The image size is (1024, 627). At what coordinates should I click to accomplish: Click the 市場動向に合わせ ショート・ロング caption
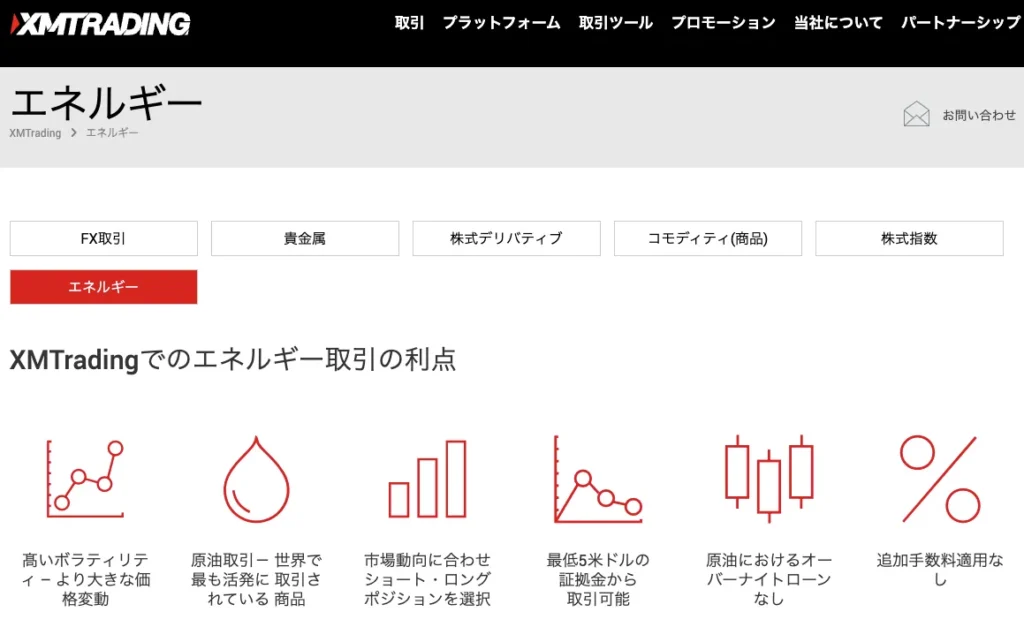(x=427, y=579)
